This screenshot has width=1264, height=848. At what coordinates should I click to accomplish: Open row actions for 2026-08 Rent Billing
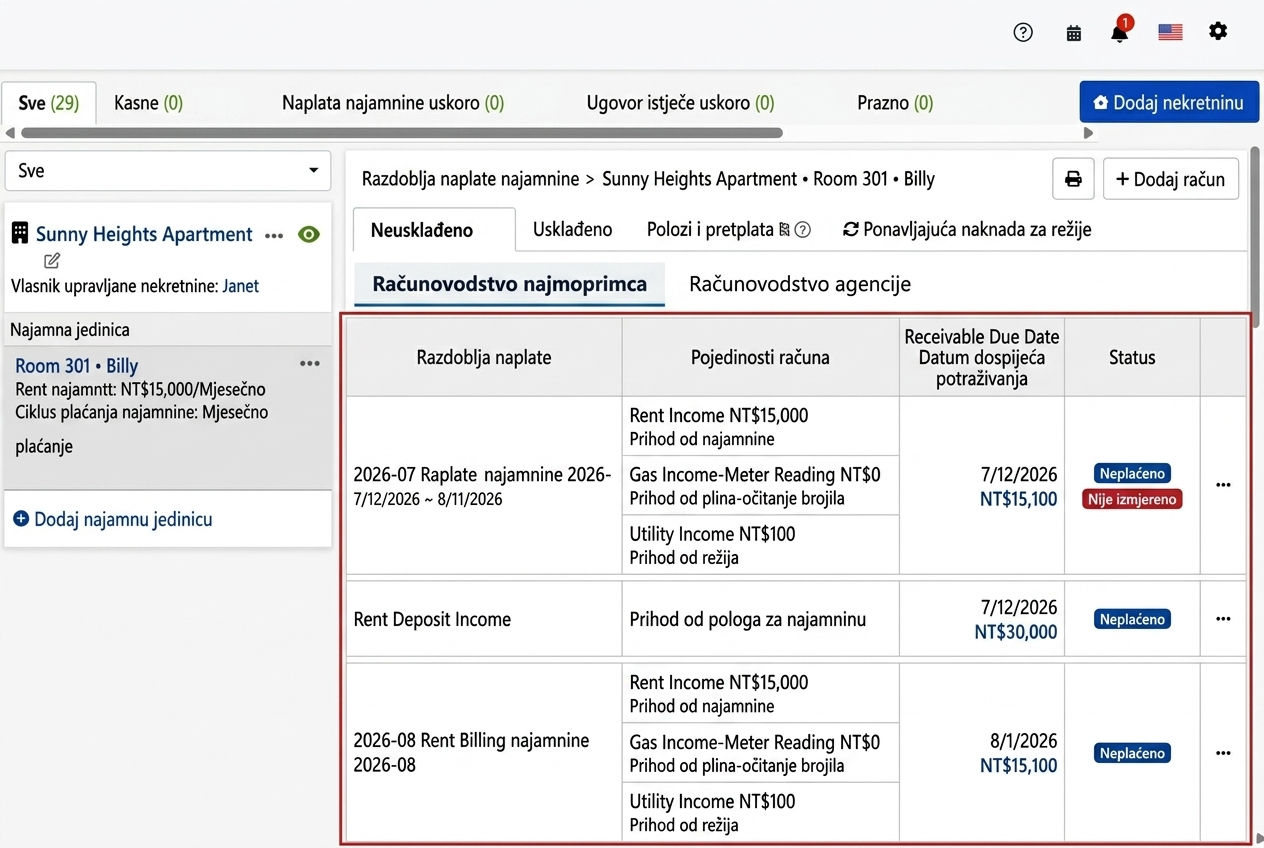(x=1223, y=753)
